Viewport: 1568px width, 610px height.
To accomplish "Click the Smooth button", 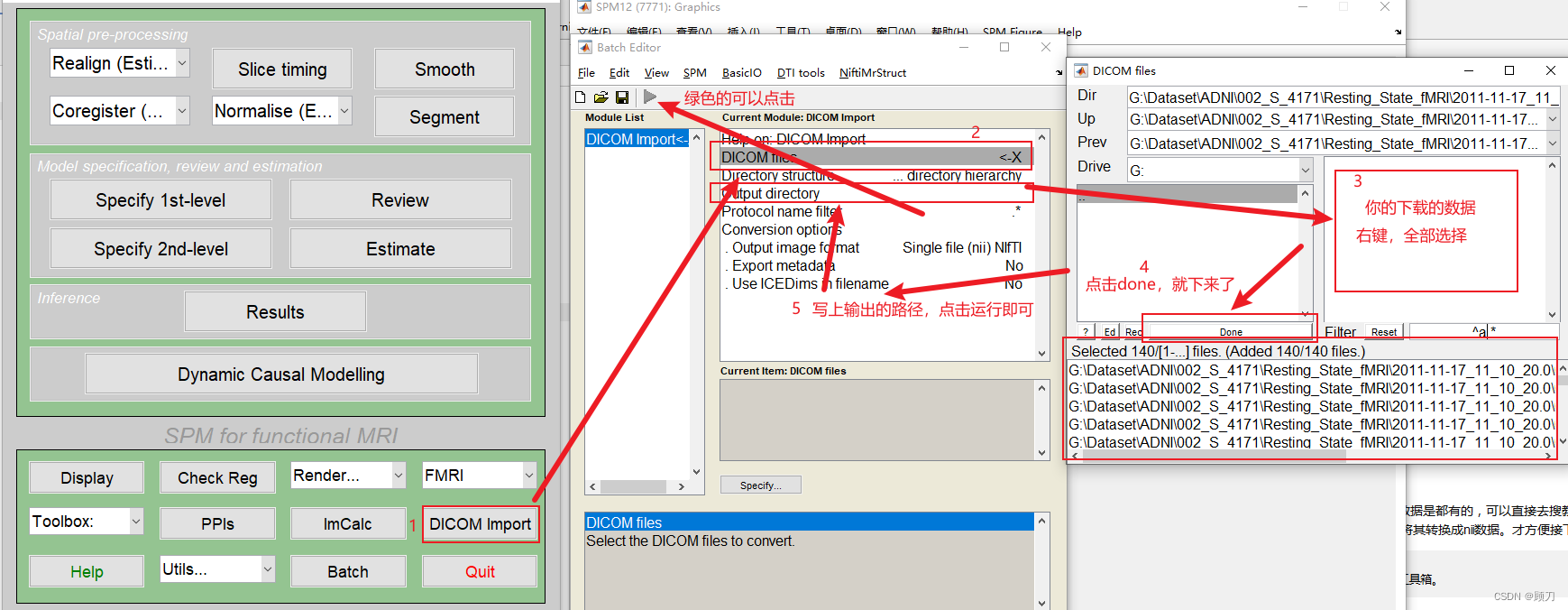I will 445,69.
